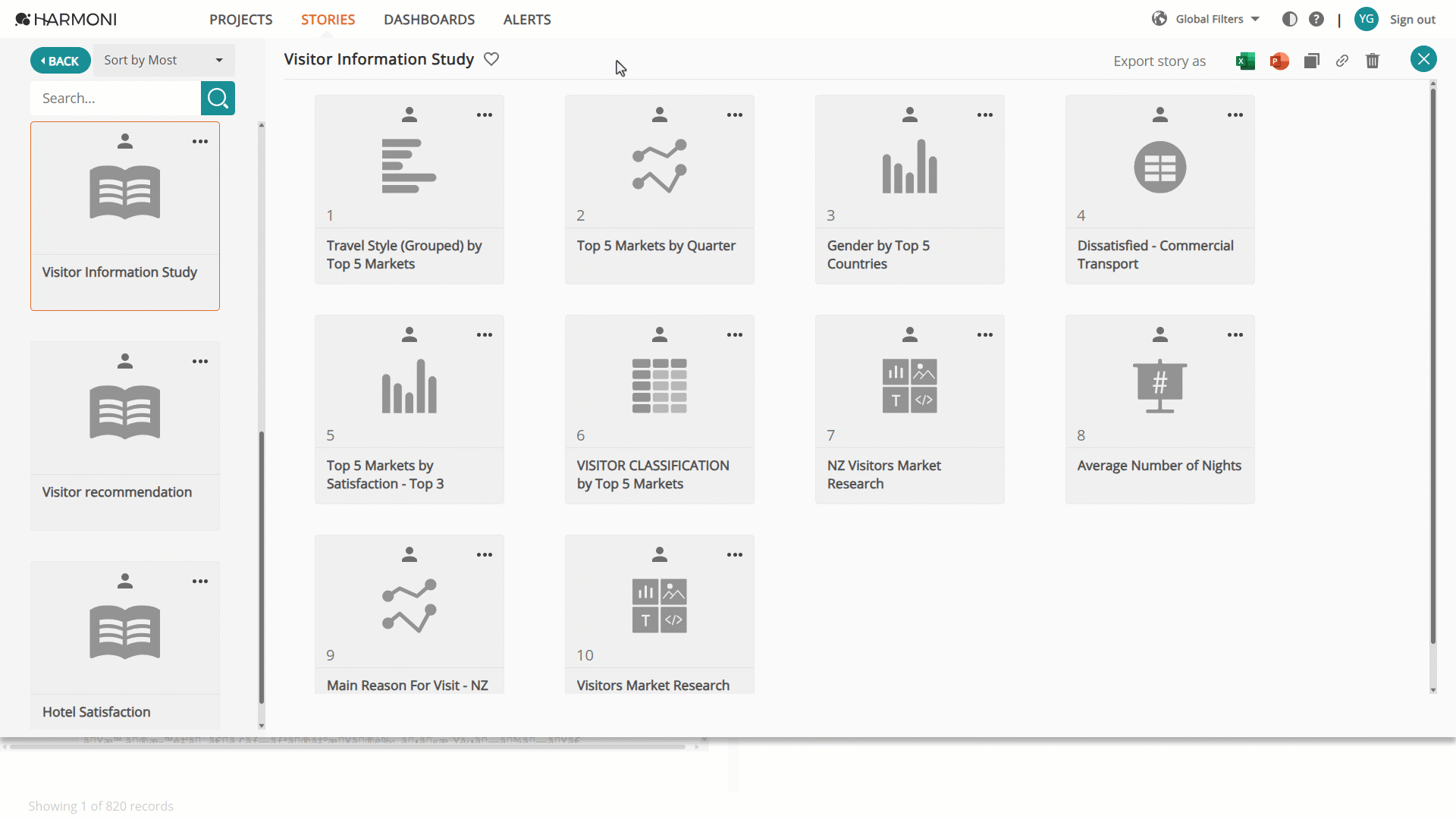The height and width of the screenshot is (819, 1456).
Task: Click the search magnifier button
Action: pyautogui.click(x=218, y=98)
